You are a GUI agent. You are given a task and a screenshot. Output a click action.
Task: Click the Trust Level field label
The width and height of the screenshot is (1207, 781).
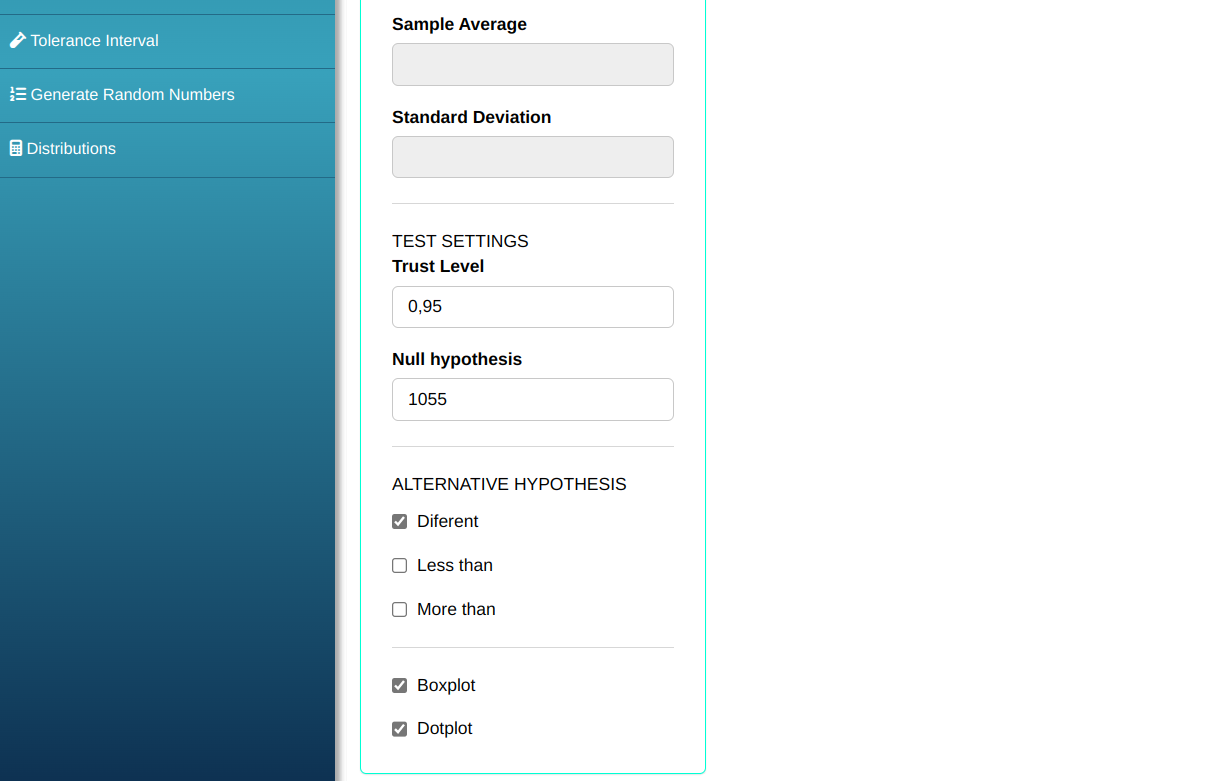pos(438,267)
